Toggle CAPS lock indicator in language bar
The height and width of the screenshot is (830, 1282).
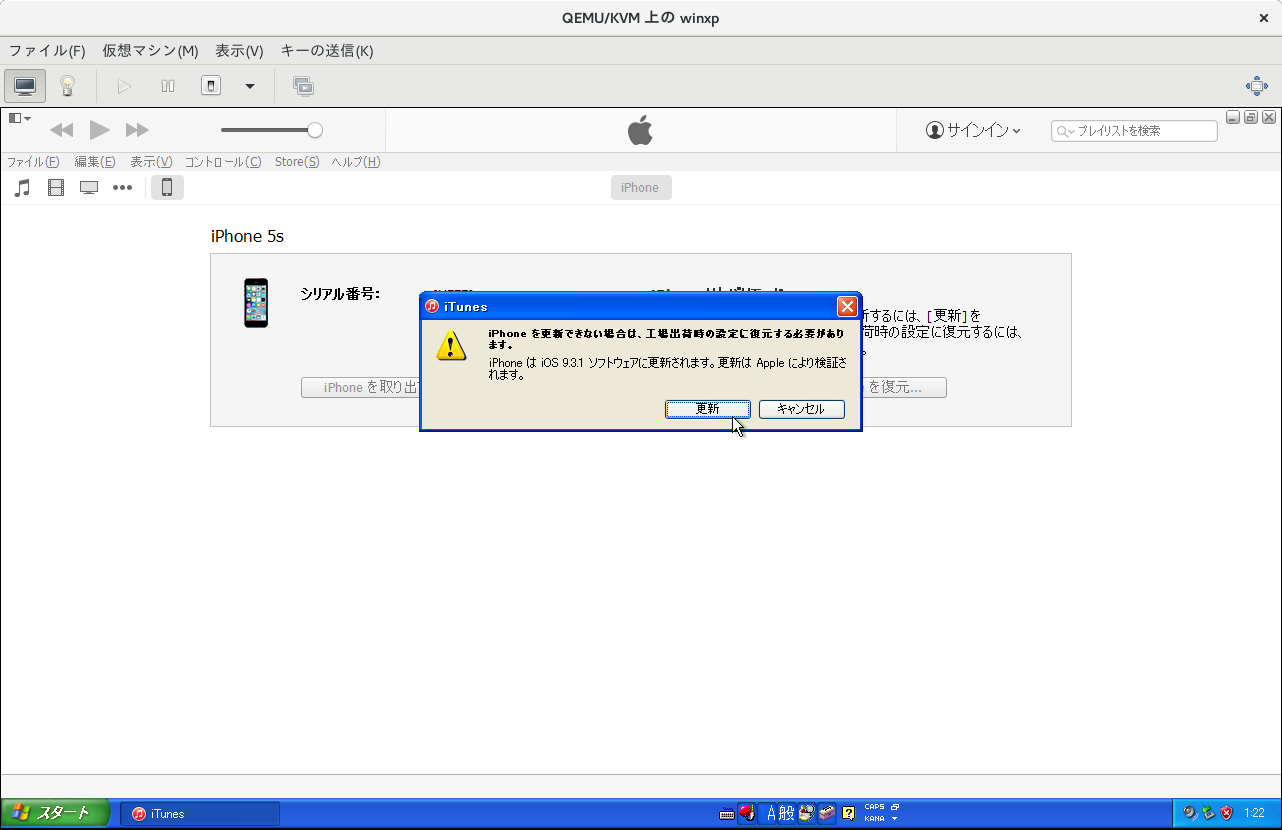[874, 807]
